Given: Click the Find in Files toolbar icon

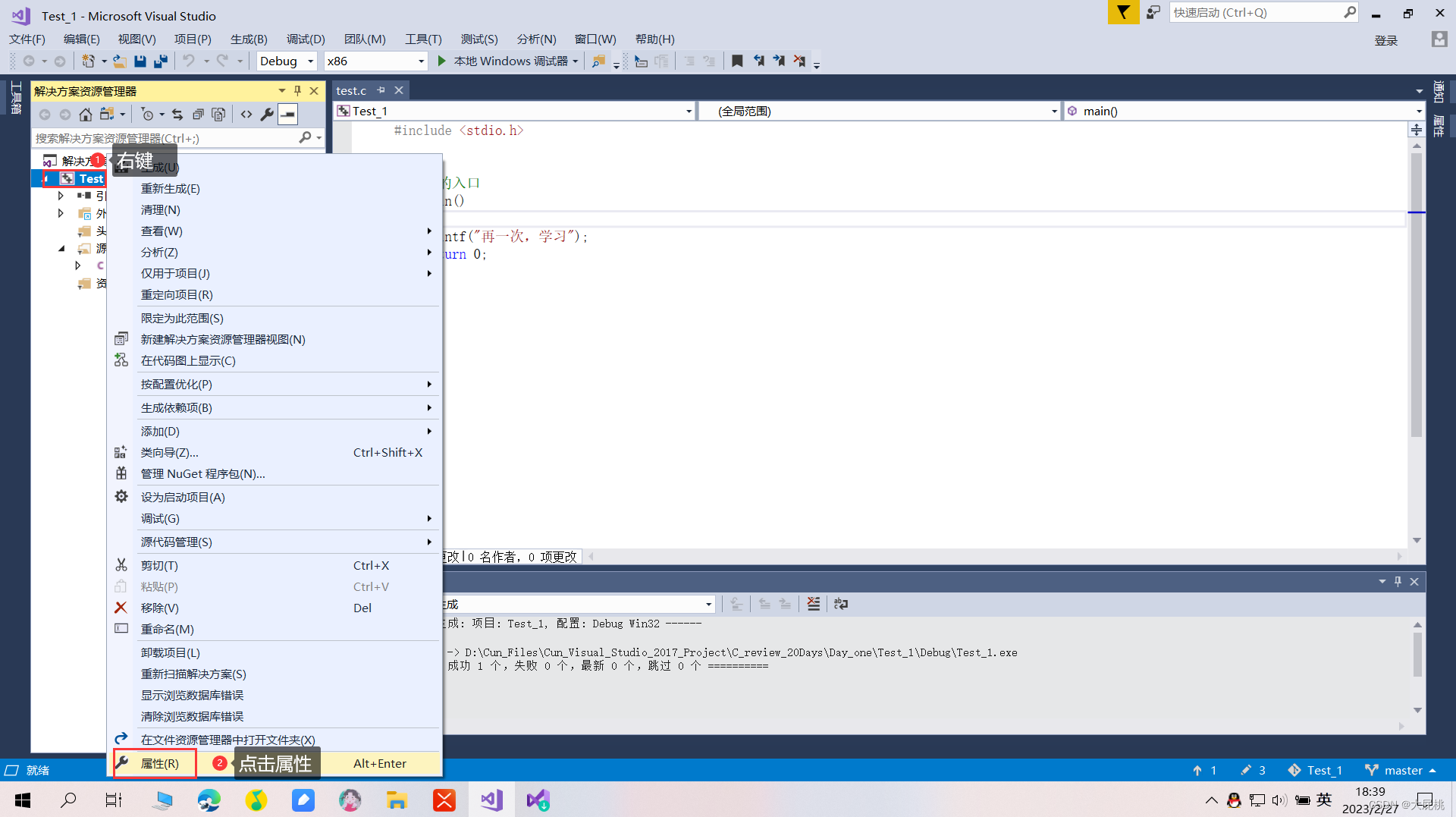Looking at the screenshot, I should (598, 61).
